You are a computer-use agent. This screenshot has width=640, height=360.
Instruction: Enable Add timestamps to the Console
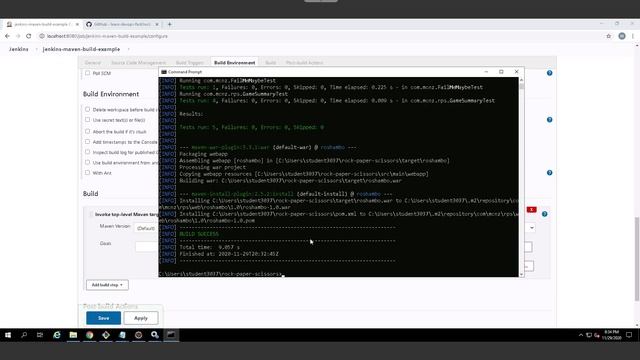coord(87,142)
